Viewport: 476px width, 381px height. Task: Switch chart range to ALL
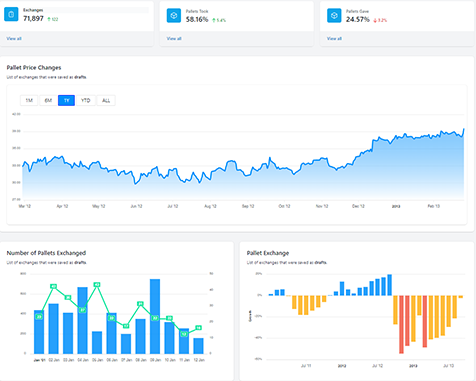click(x=106, y=100)
